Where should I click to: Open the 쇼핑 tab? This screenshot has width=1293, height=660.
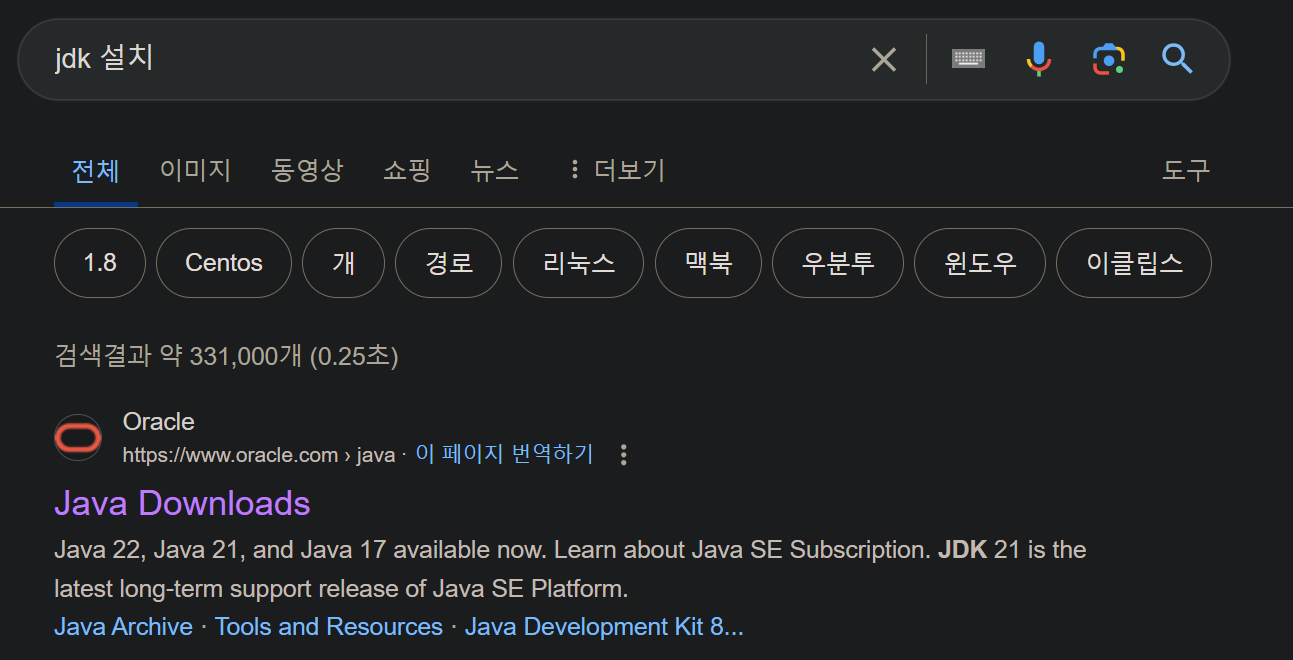click(407, 170)
